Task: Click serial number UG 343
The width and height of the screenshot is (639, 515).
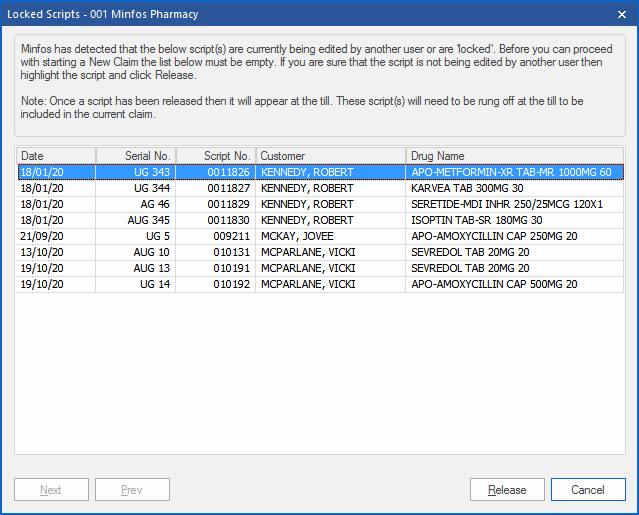Action: [152, 172]
